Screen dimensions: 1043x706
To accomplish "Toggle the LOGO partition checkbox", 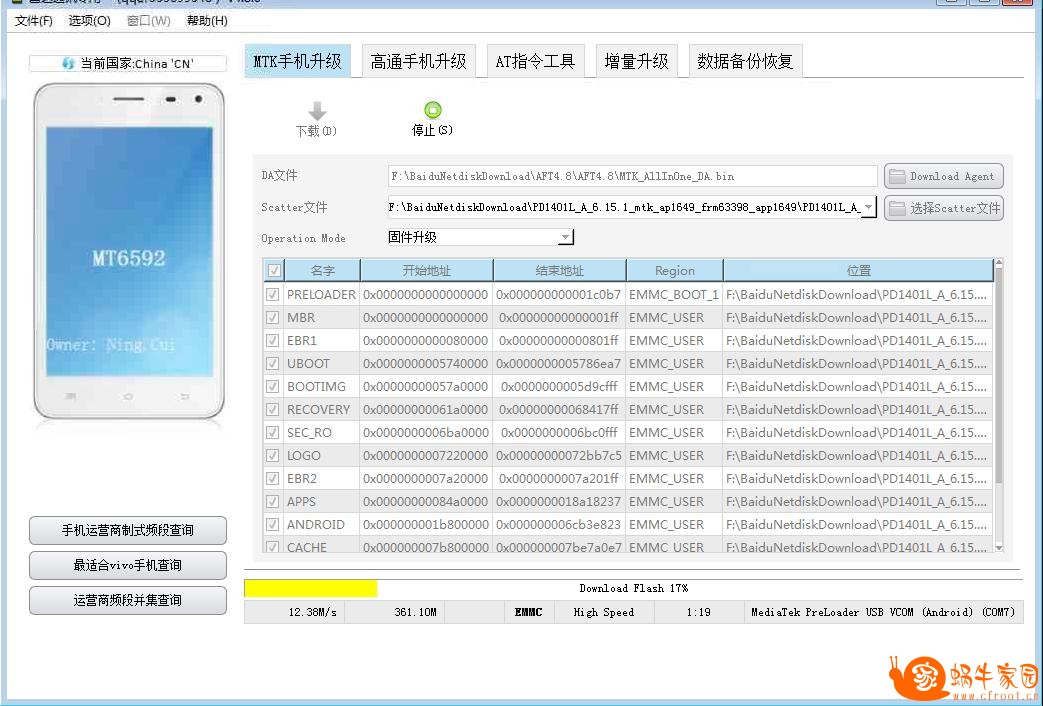I will tap(273, 456).
